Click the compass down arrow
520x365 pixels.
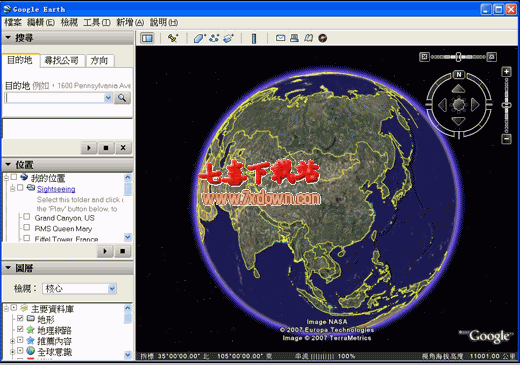pyautogui.click(x=459, y=121)
